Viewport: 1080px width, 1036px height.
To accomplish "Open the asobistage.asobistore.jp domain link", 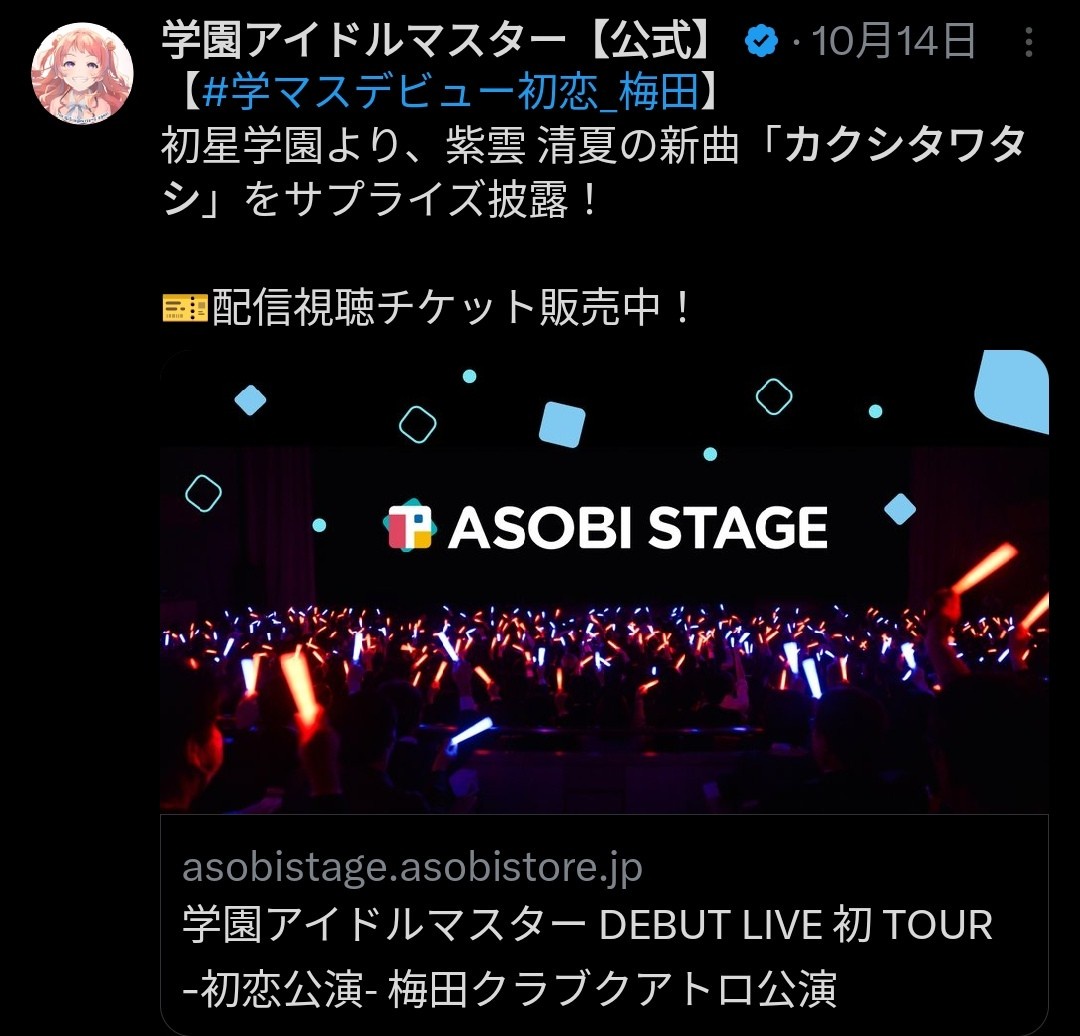I will (x=412, y=867).
